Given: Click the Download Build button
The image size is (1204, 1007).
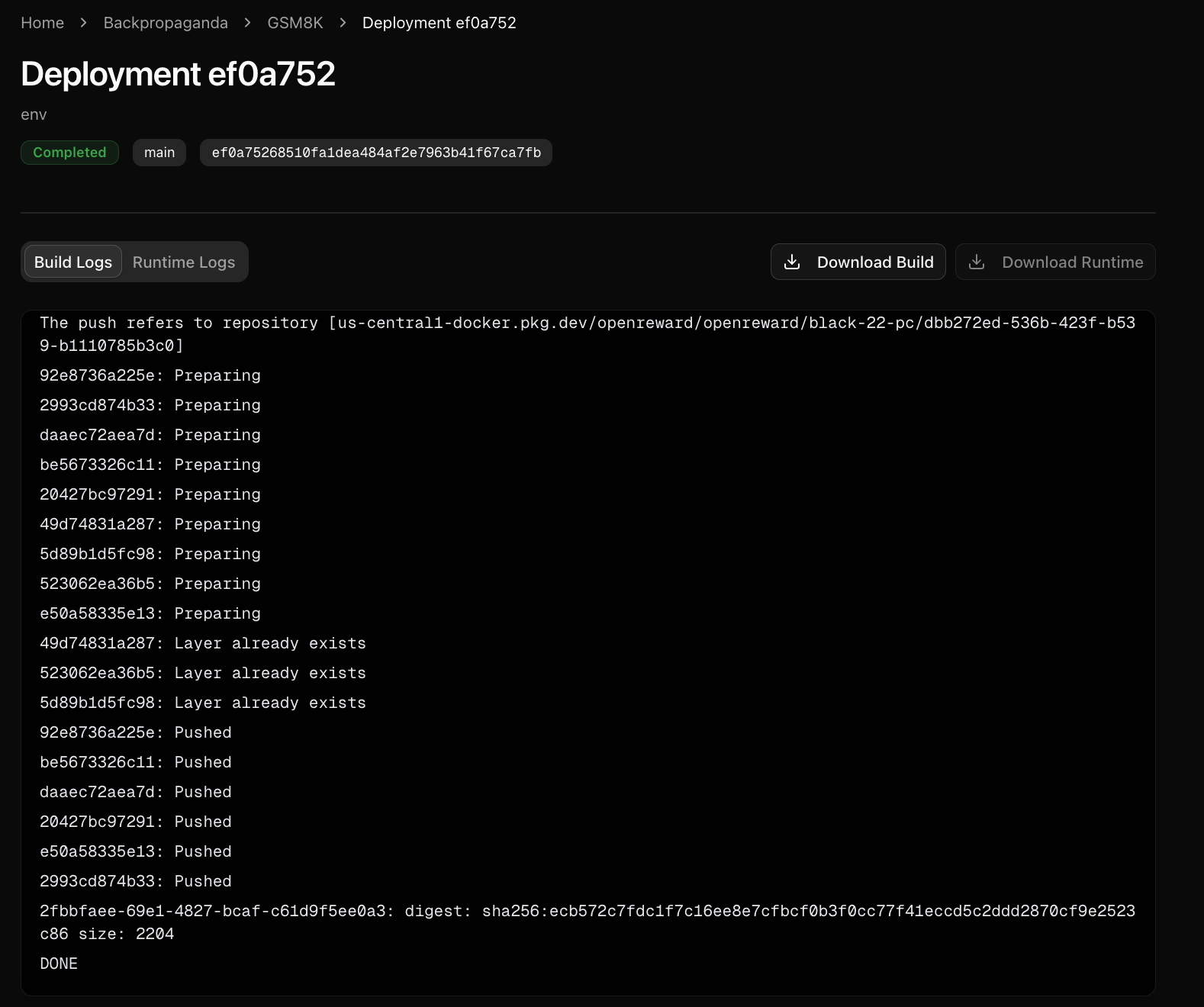Looking at the screenshot, I should (858, 262).
